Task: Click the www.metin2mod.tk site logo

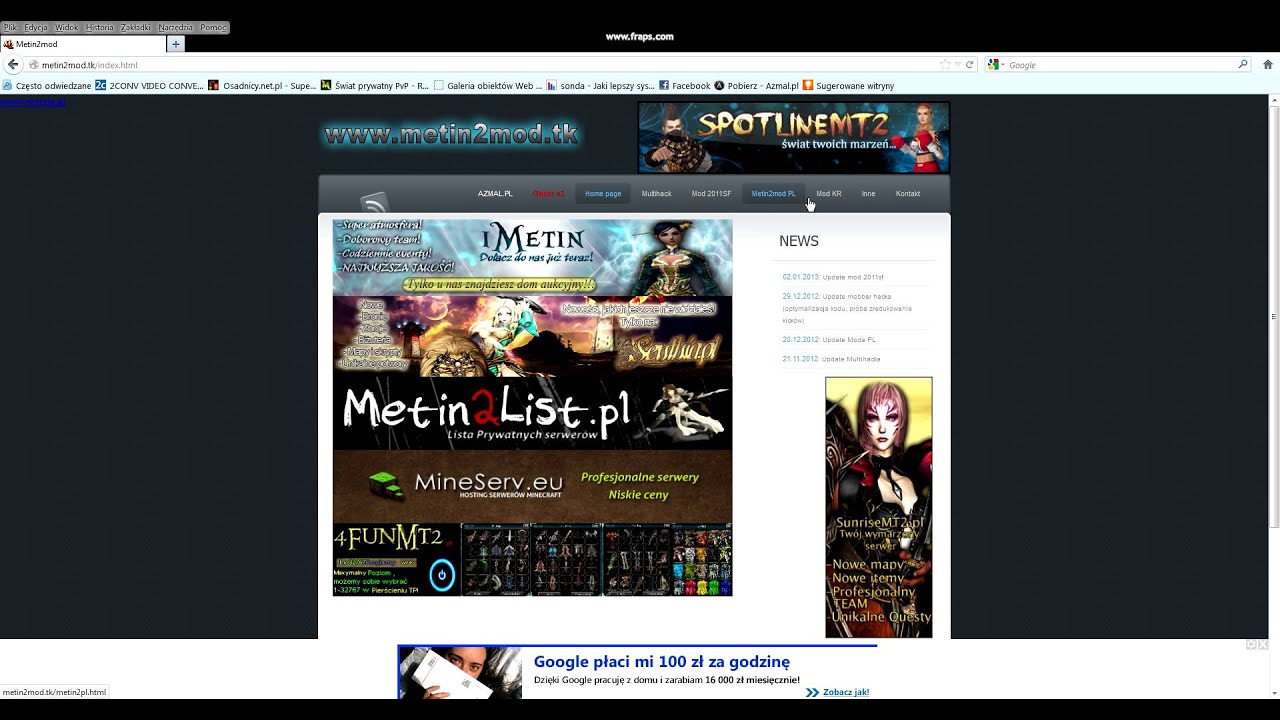Action: 451,134
